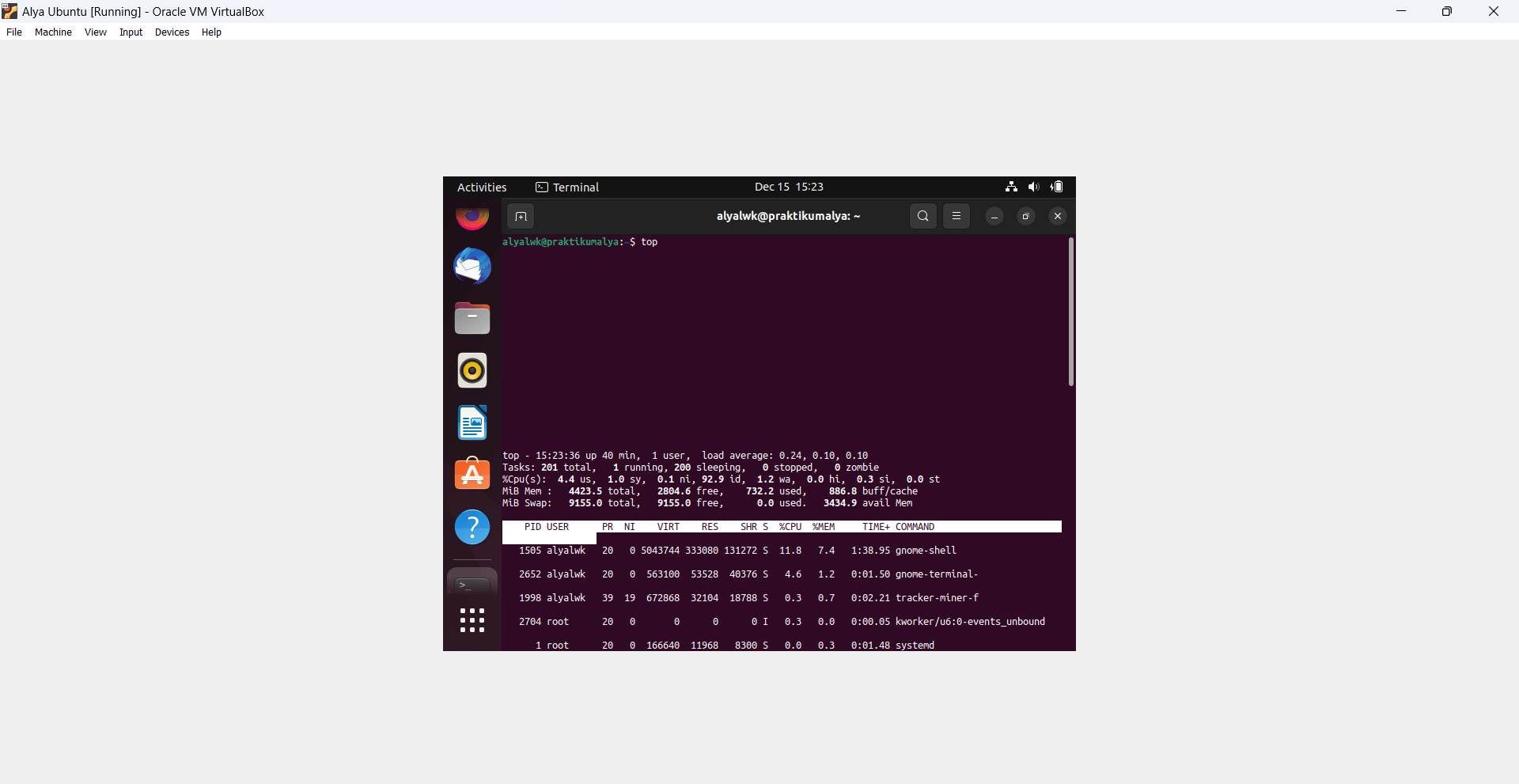Launch Thunderbird Mail from the dock
The image size is (1519, 784).
coord(472,267)
